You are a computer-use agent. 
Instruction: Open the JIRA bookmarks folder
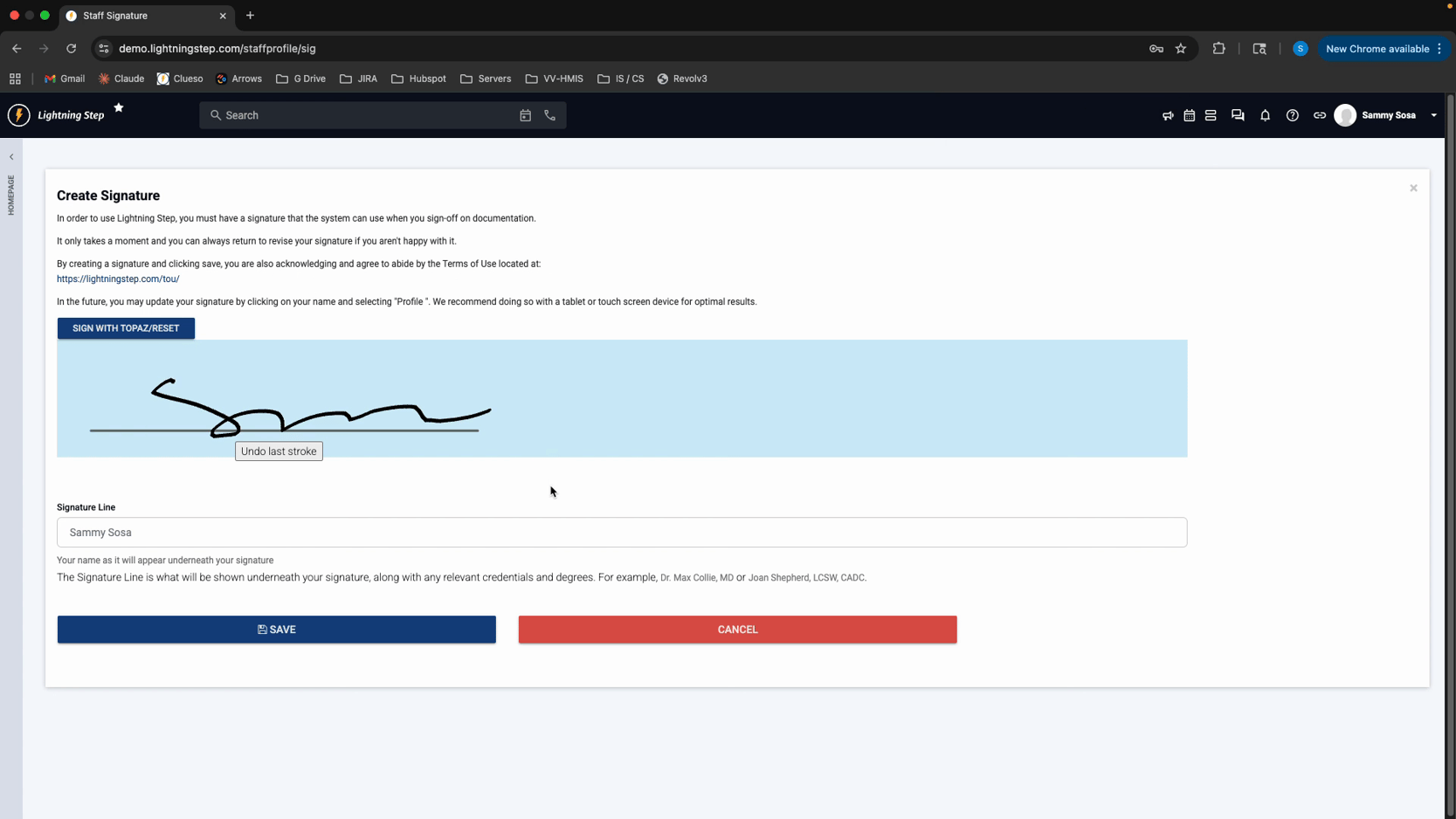(x=359, y=79)
